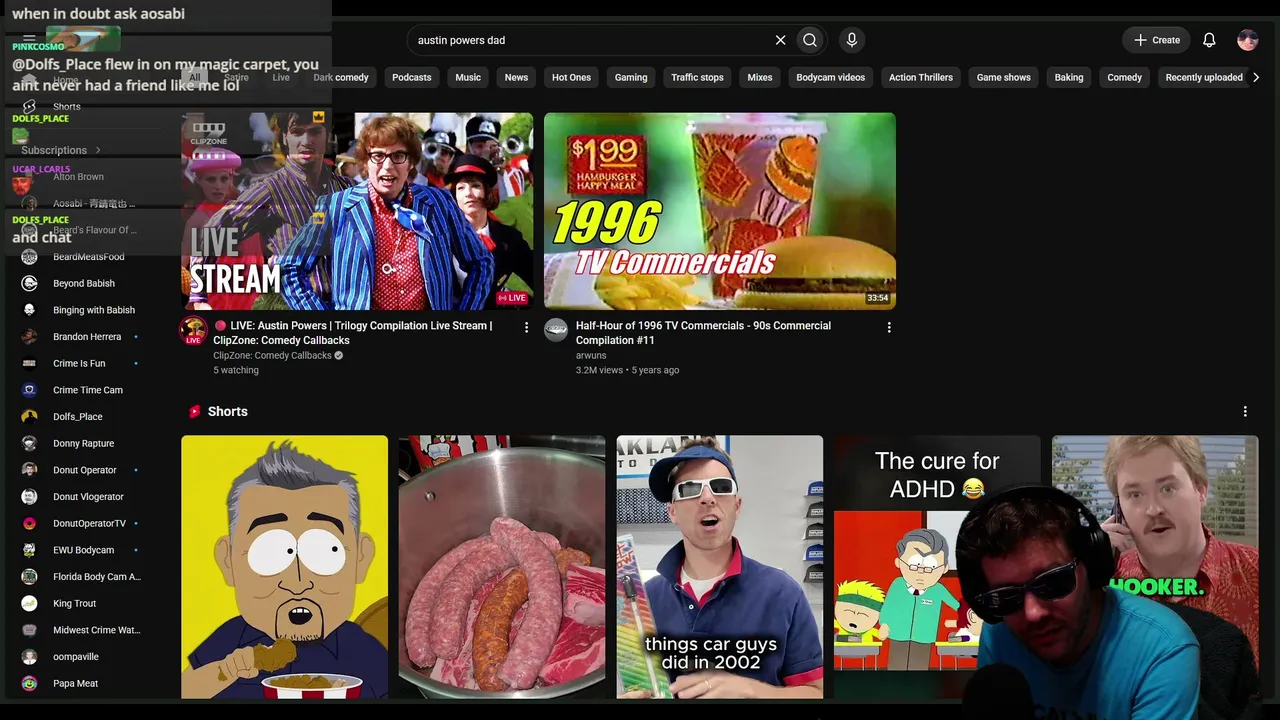Click the Donut Vlogerator channel avatar
Image resolution: width=1280 pixels, height=720 pixels.
[x=30, y=497]
